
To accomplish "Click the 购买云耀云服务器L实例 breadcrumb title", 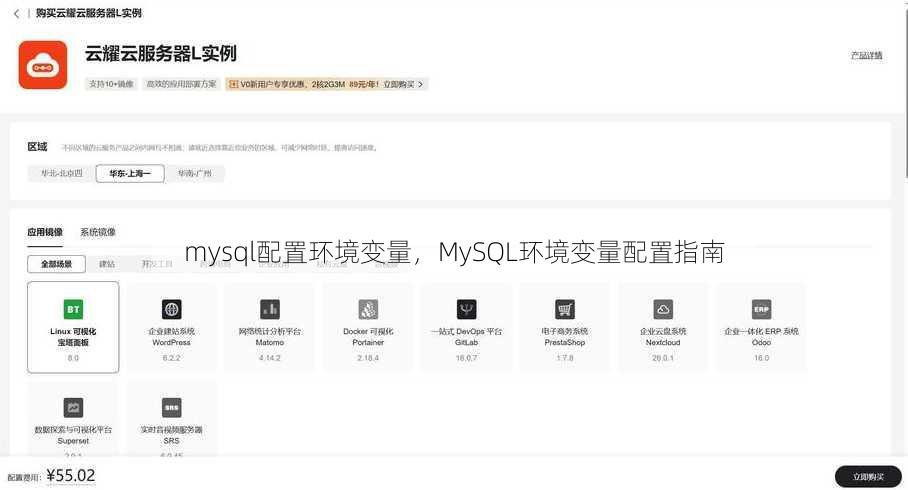I will coord(89,13).
